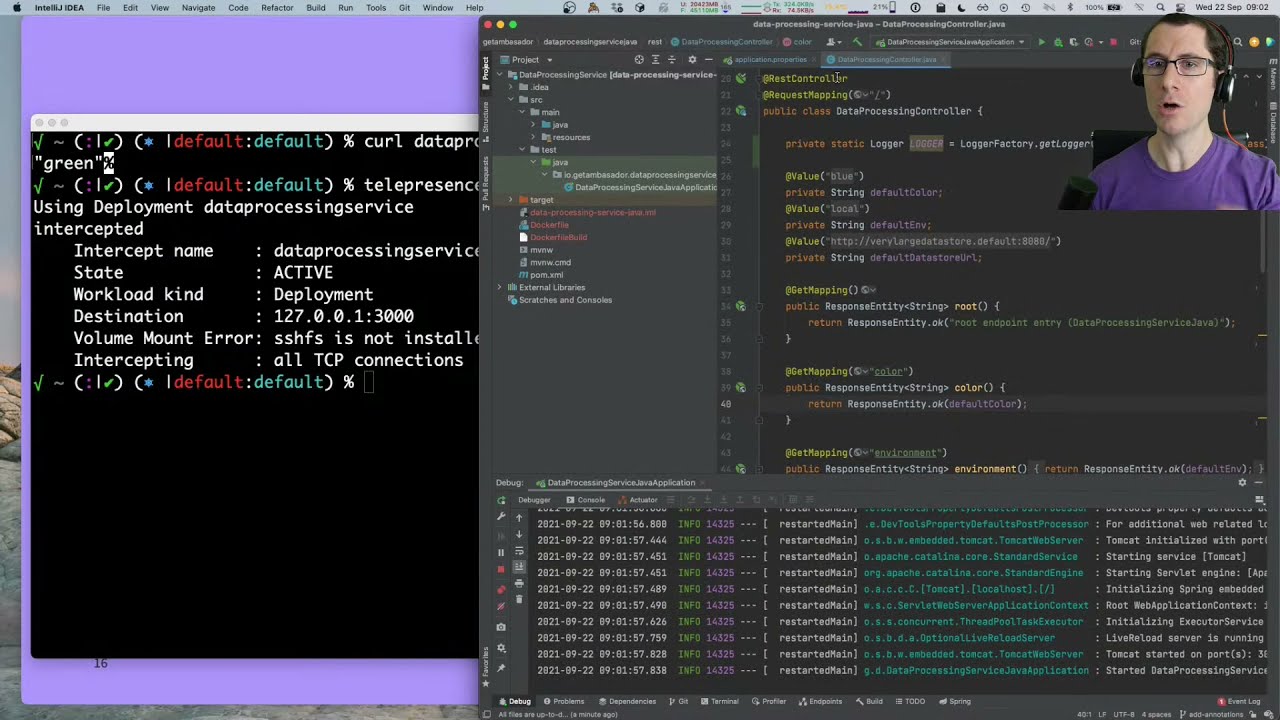This screenshot has height=720, width=1280.
Task: Select DataProcessingController.java editor tab
Action: click(886, 59)
